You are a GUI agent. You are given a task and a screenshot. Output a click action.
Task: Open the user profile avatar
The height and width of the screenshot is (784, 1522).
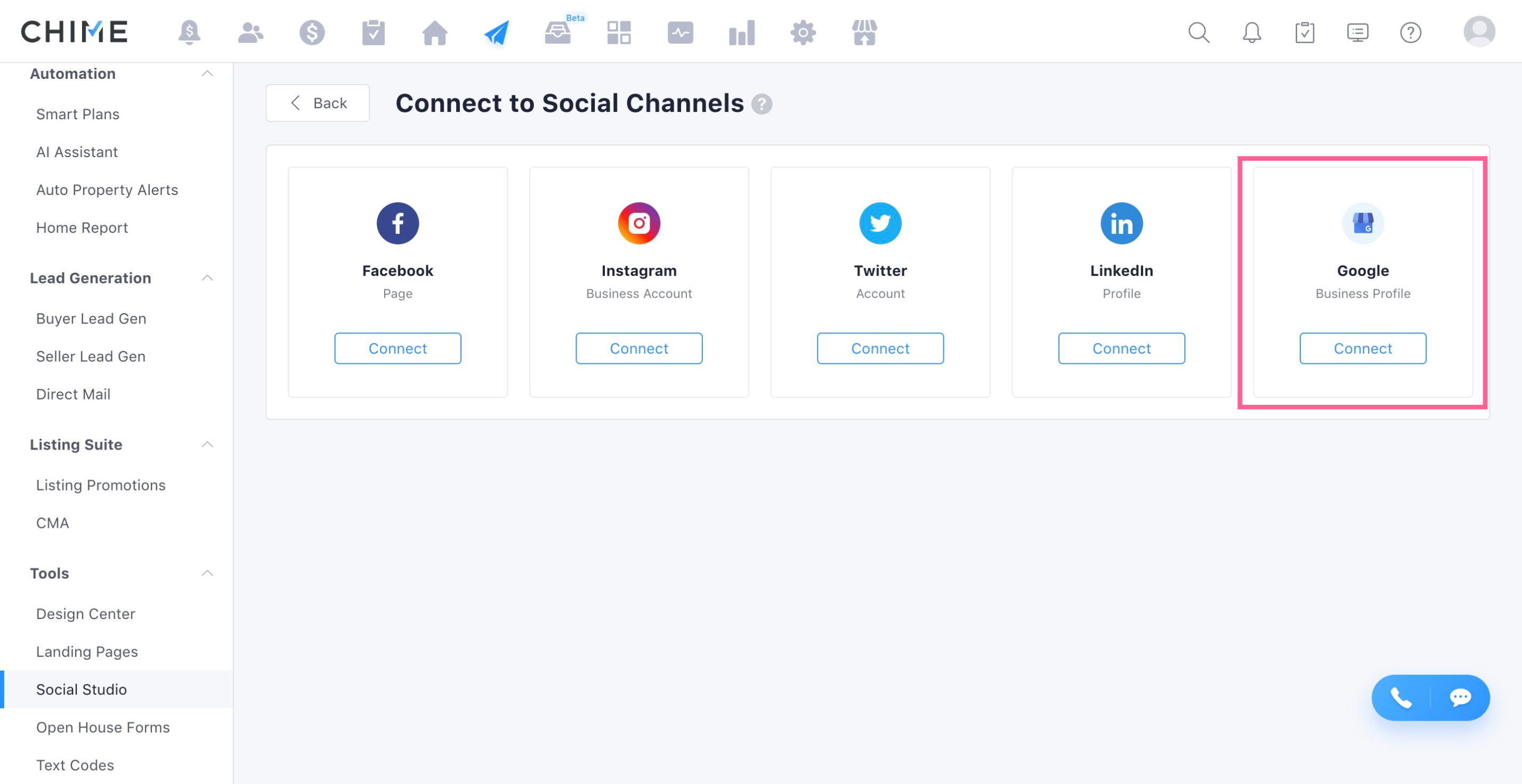(1479, 31)
